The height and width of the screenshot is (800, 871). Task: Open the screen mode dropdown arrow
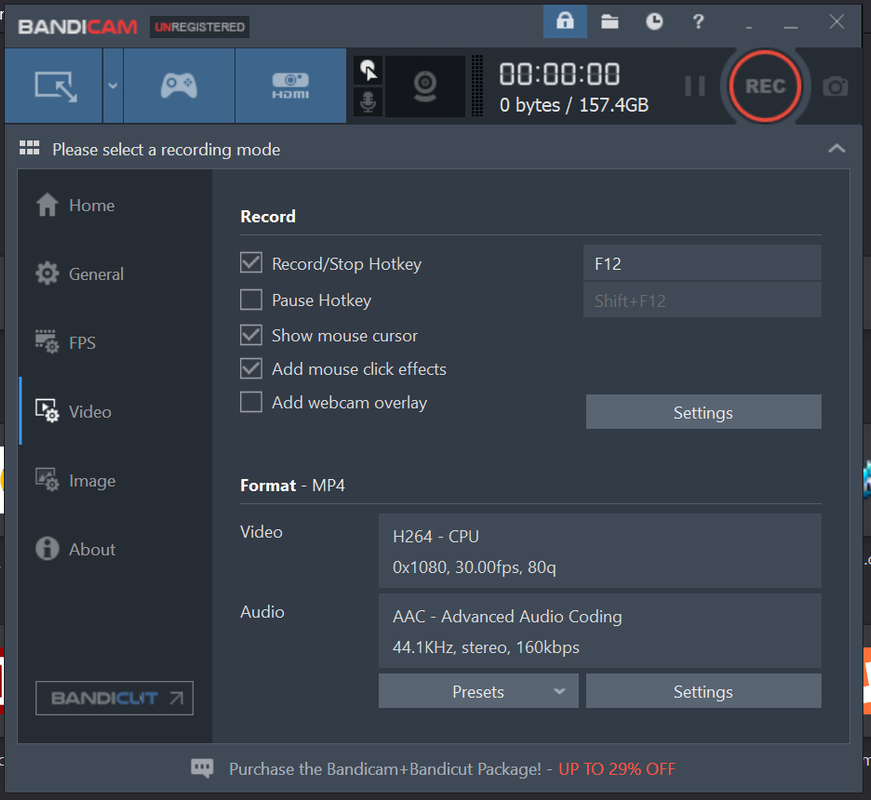[x=113, y=86]
